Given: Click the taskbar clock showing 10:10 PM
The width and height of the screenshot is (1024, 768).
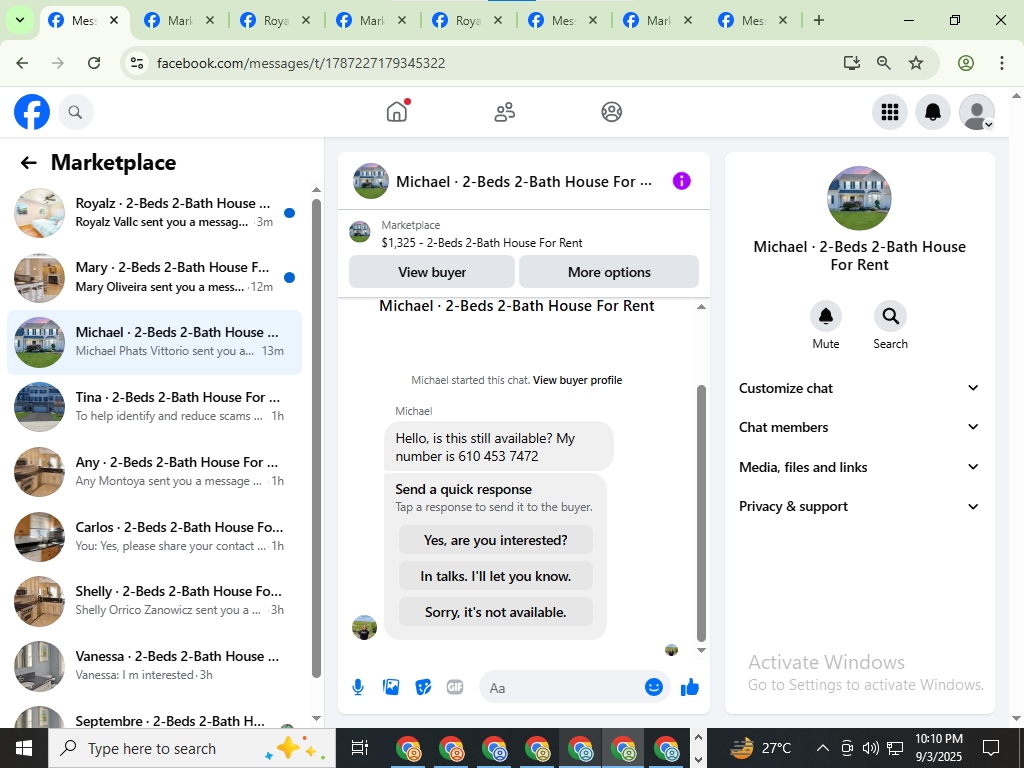Looking at the screenshot, I should pos(938,748).
